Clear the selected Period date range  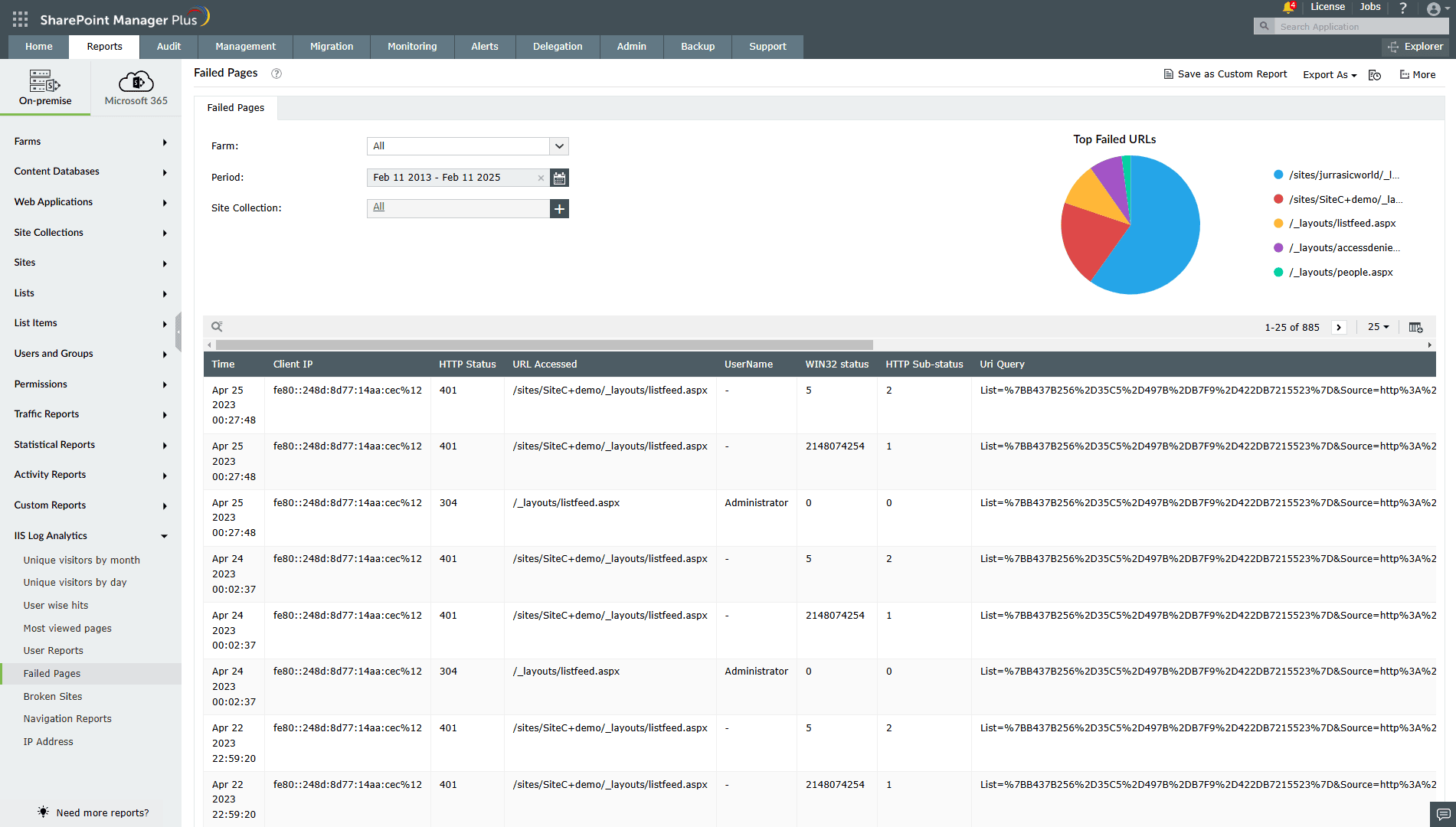541,178
